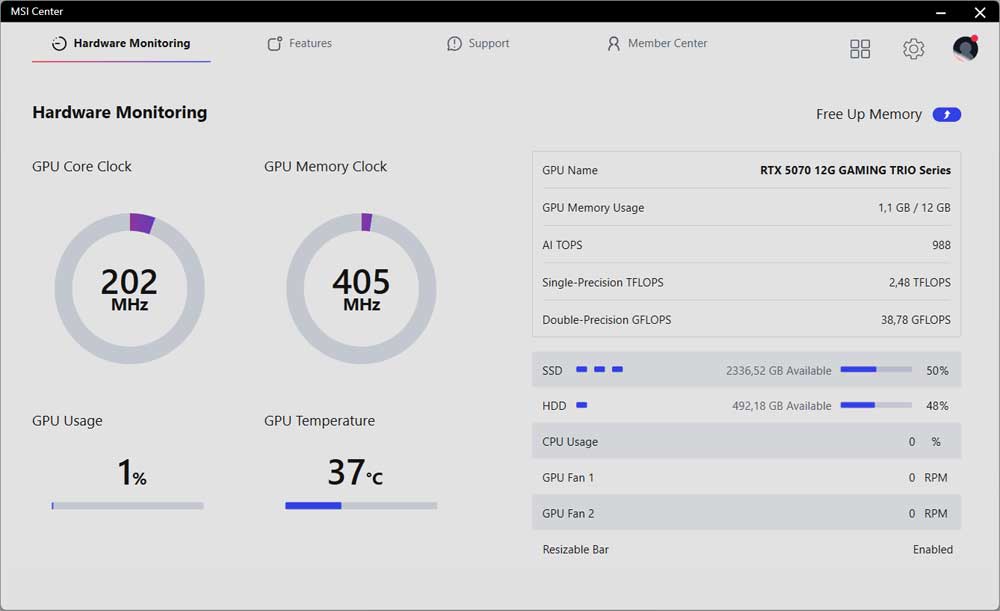Click the Hardware Monitoring gauge icon
Image resolution: width=1000 pixels, height=611 pixels.
[59, 43]
